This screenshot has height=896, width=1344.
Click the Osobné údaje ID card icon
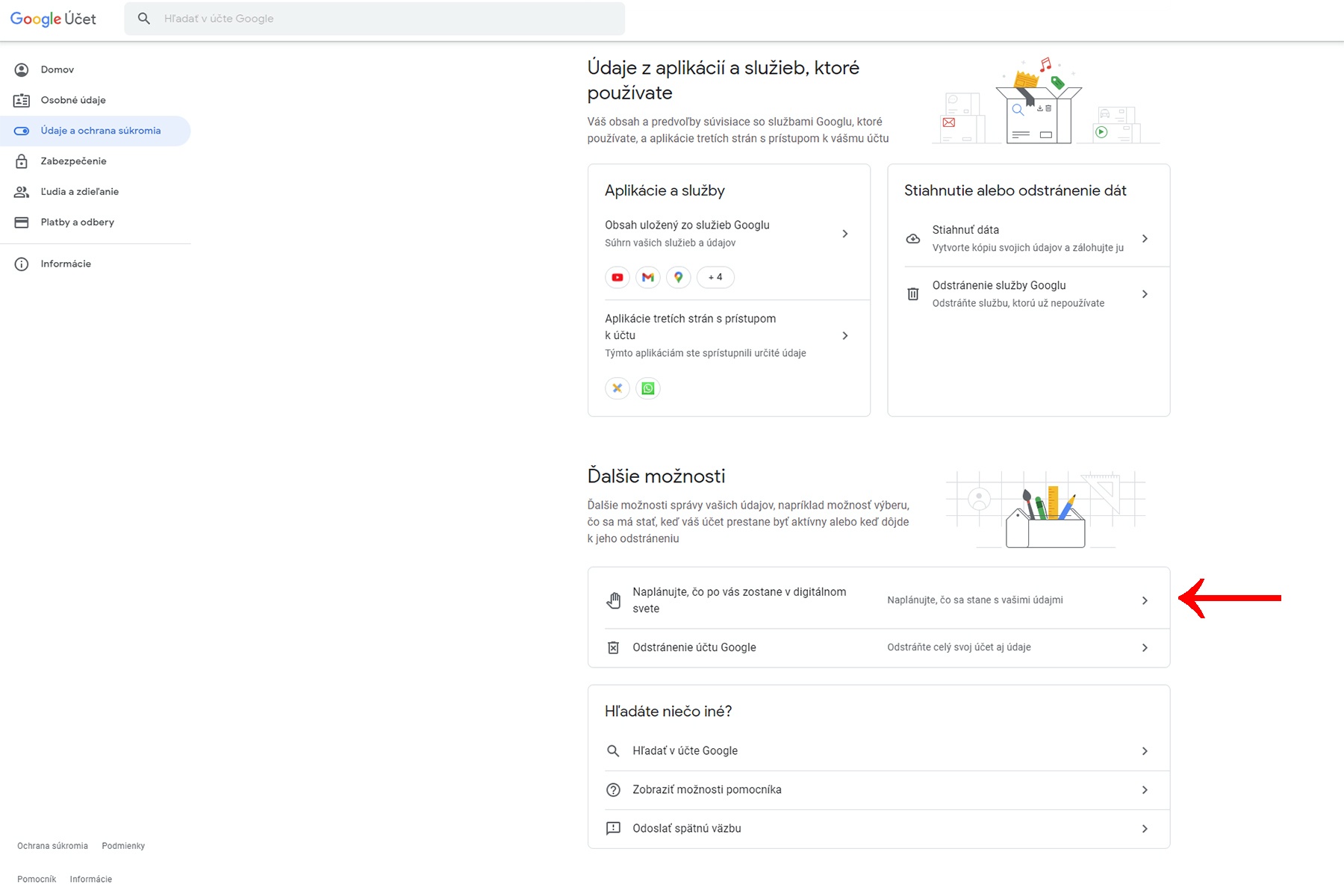point(22,100)
